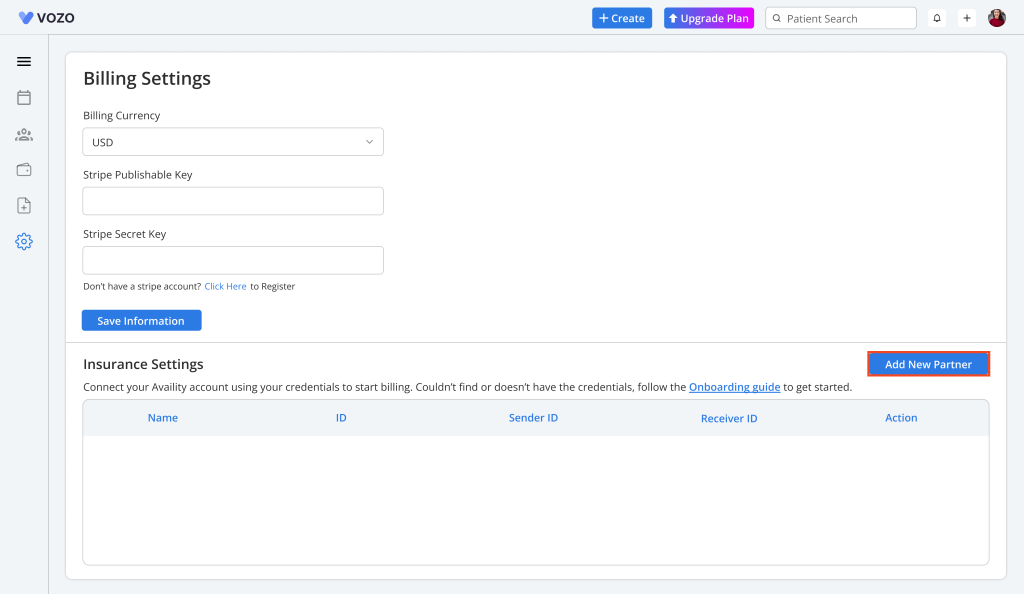Open the document plus icon in sidebar
Viewport: 1024px width, 594px height.
[24, 206]
